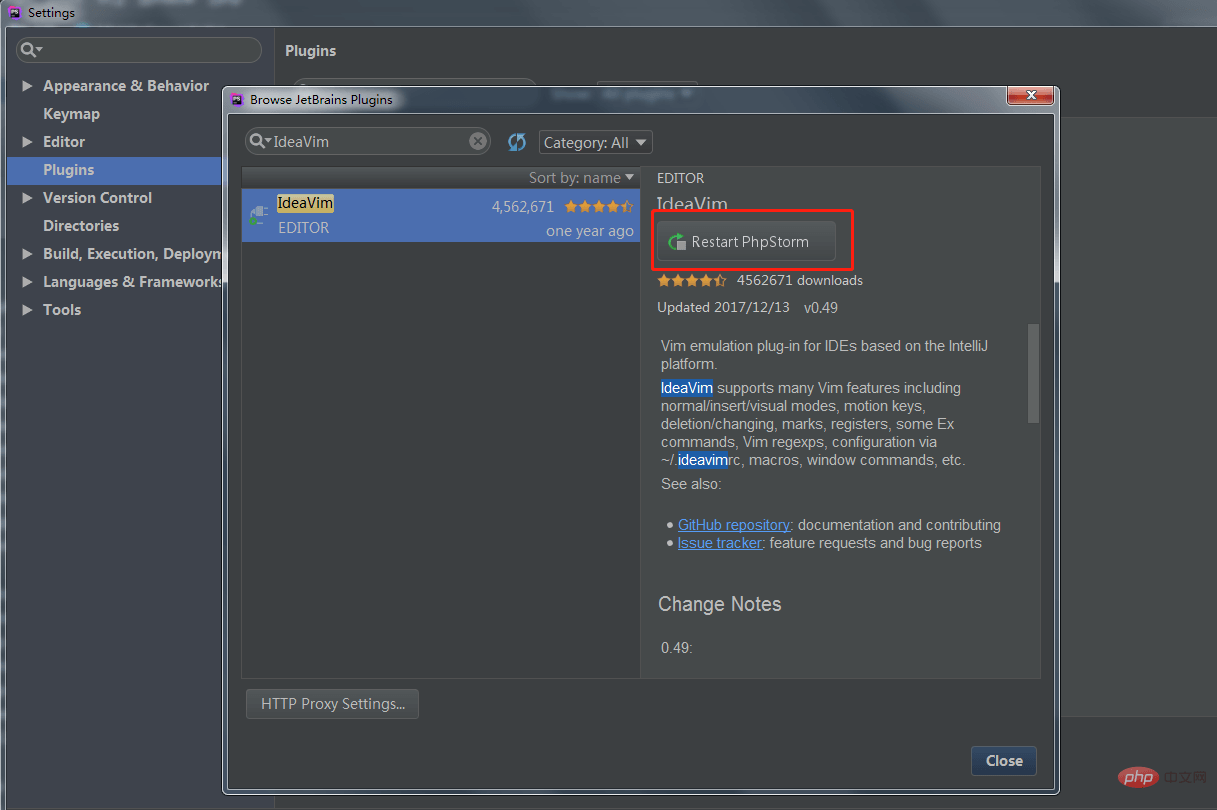Click the IdeaVim plugin icon in list
The image size is (1217, 810).
pos(259,215)
